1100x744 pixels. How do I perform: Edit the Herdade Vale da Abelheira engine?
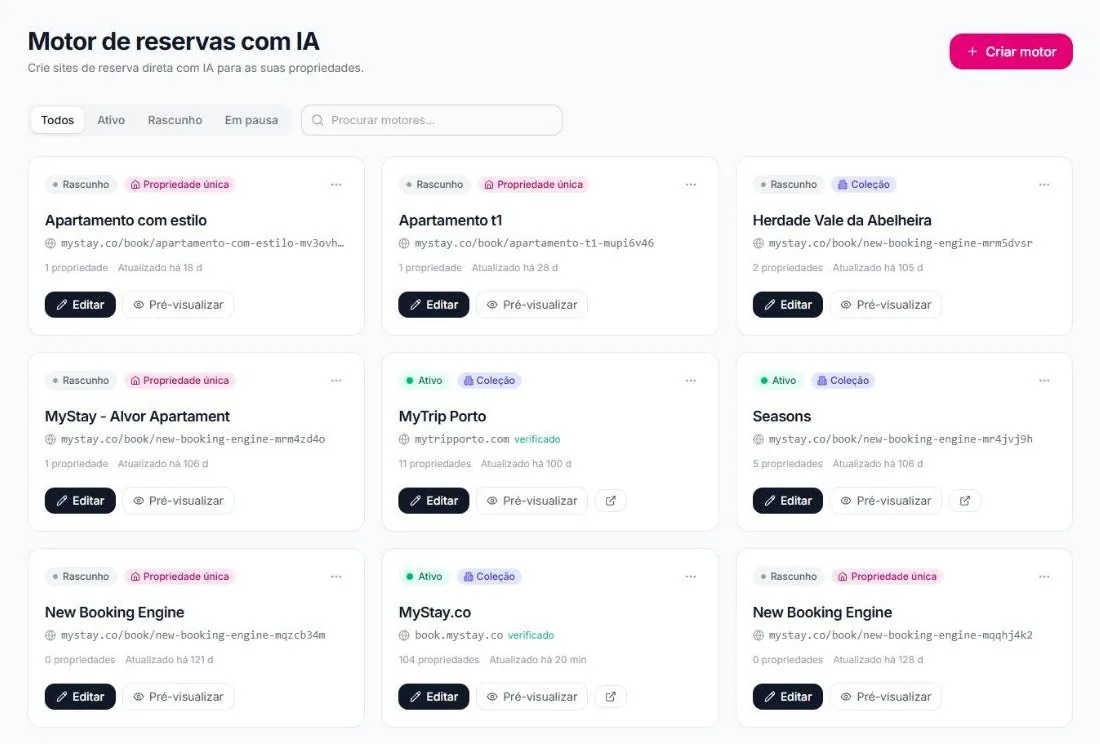[x=788, y=304]
